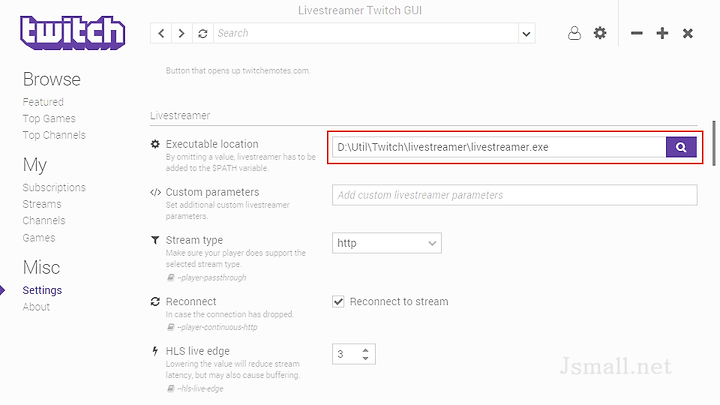Click the --player-continuous-http link text
This screenshot has width=720, height=405.
(x=217, y=327)
